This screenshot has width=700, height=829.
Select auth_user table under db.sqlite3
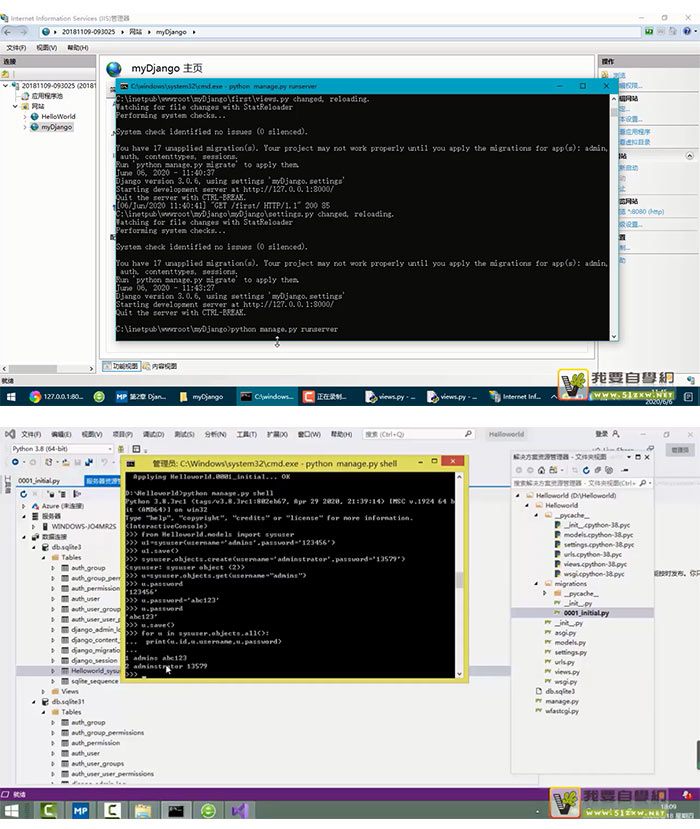tap(85, 598)
